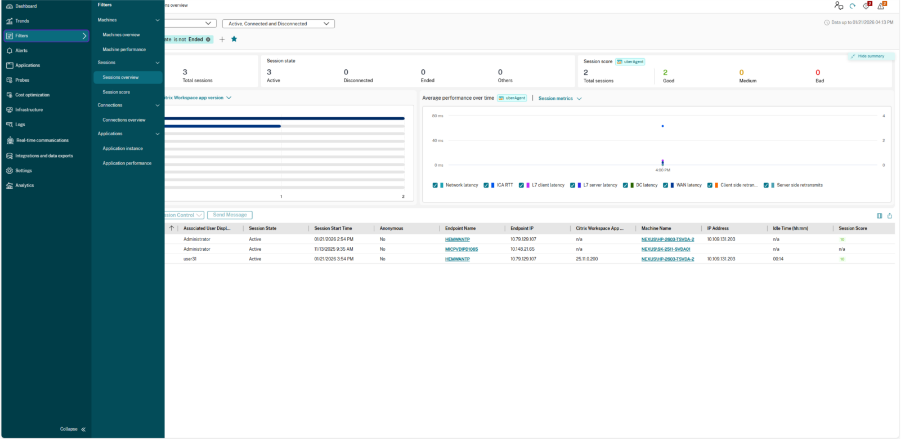
Task: Click the plus icon to add filter
Action: pos(222,39)
